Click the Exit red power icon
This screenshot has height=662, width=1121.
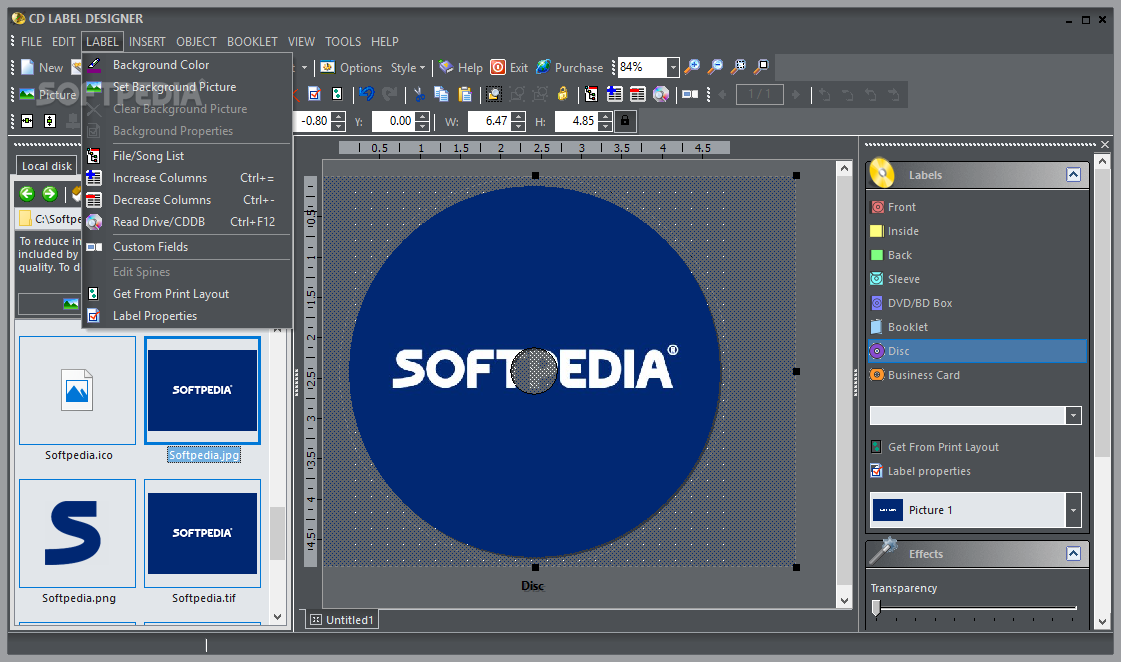pos(498,67)
